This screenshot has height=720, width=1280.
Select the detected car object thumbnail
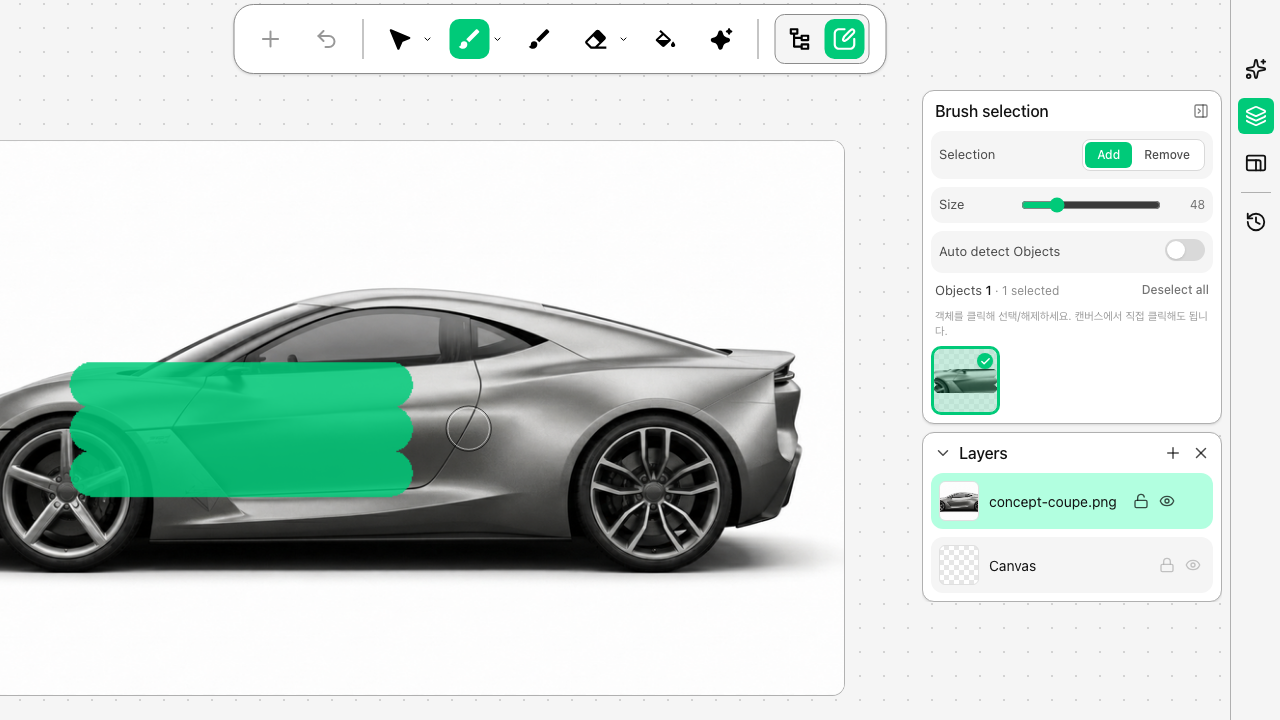[965, 380]
